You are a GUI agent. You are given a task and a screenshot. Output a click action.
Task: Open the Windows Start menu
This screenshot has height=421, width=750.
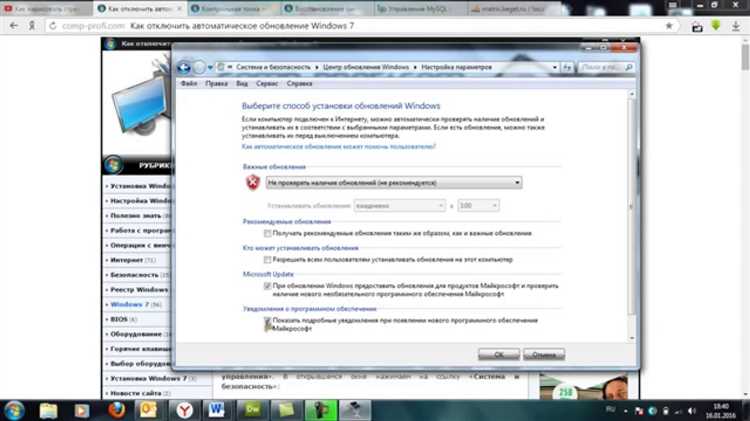point(14,410)
